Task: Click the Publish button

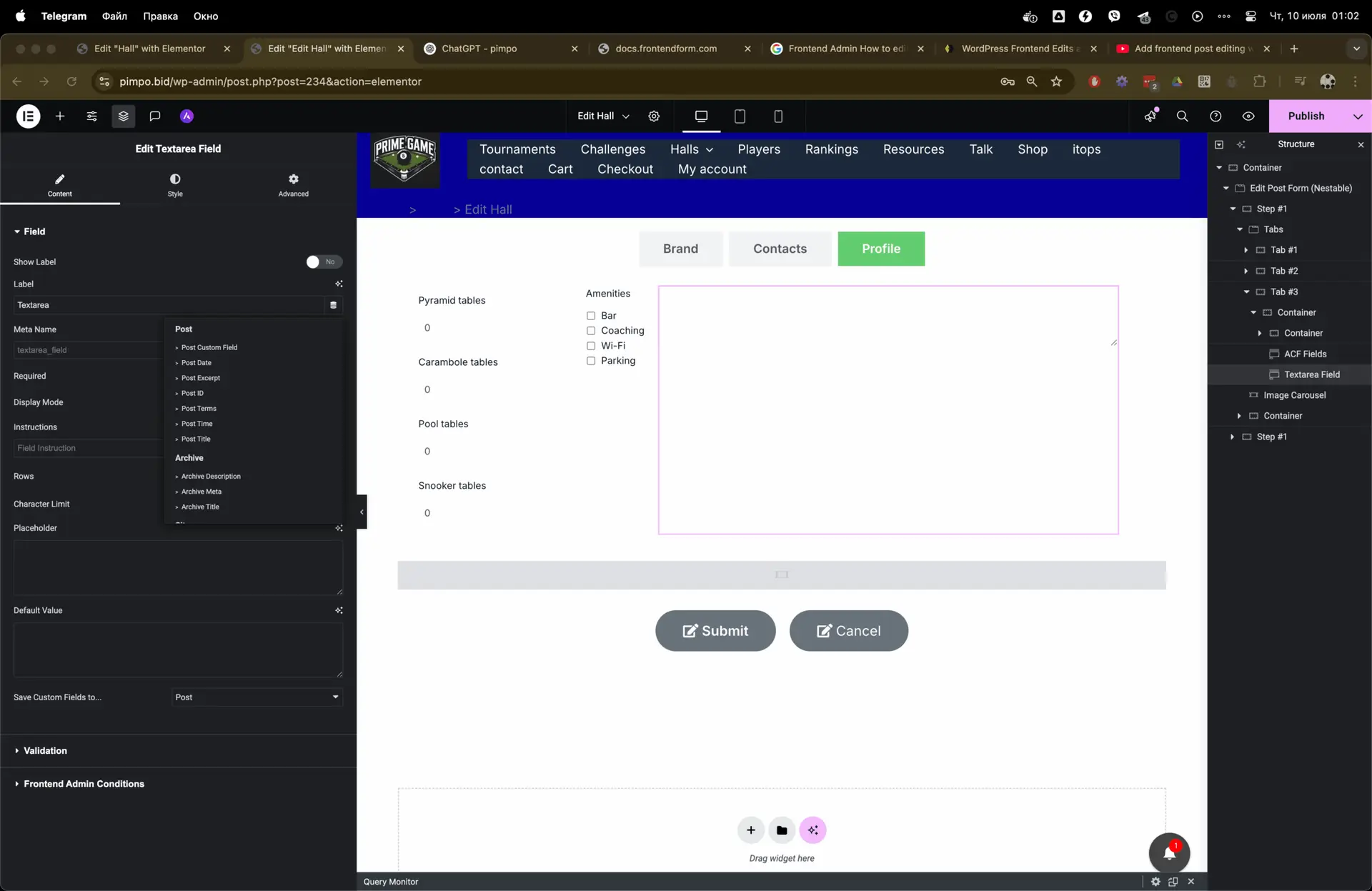Action: pyautogui.click(x=1306, y=116)
